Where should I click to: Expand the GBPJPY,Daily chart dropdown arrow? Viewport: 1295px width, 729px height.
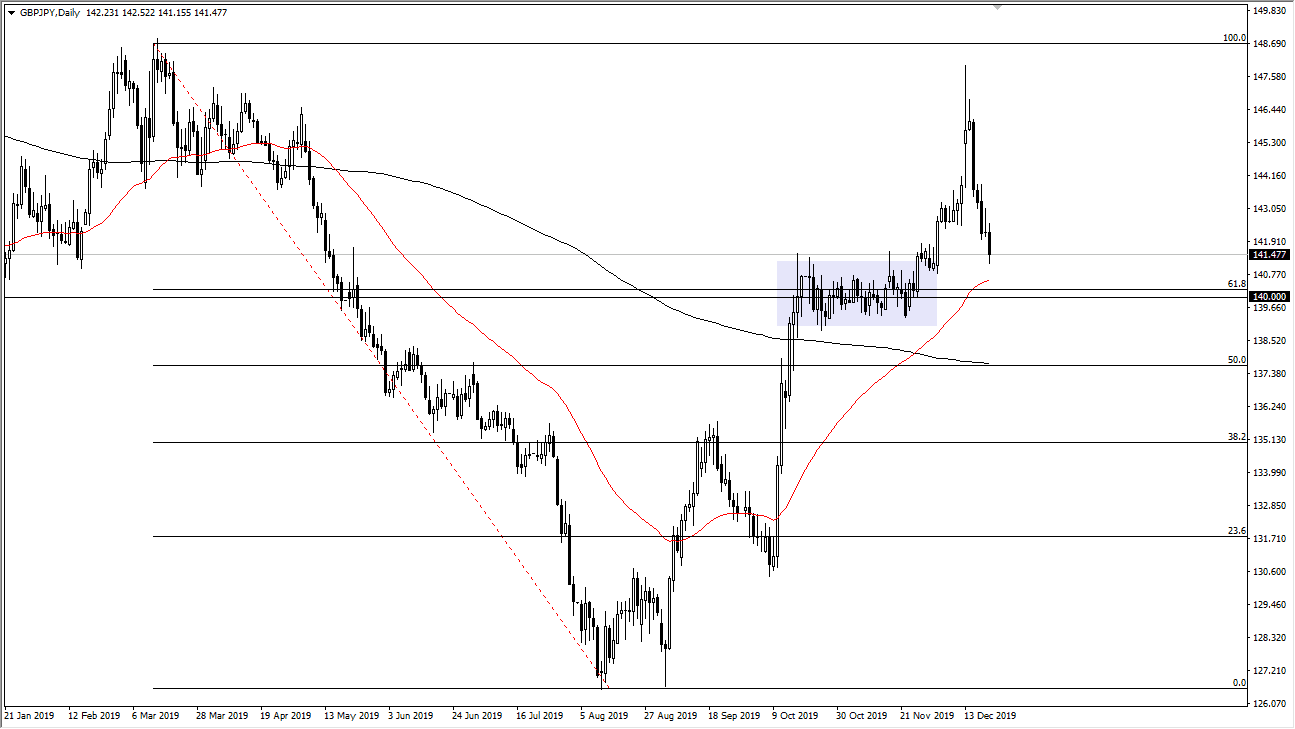click(13, 14)
